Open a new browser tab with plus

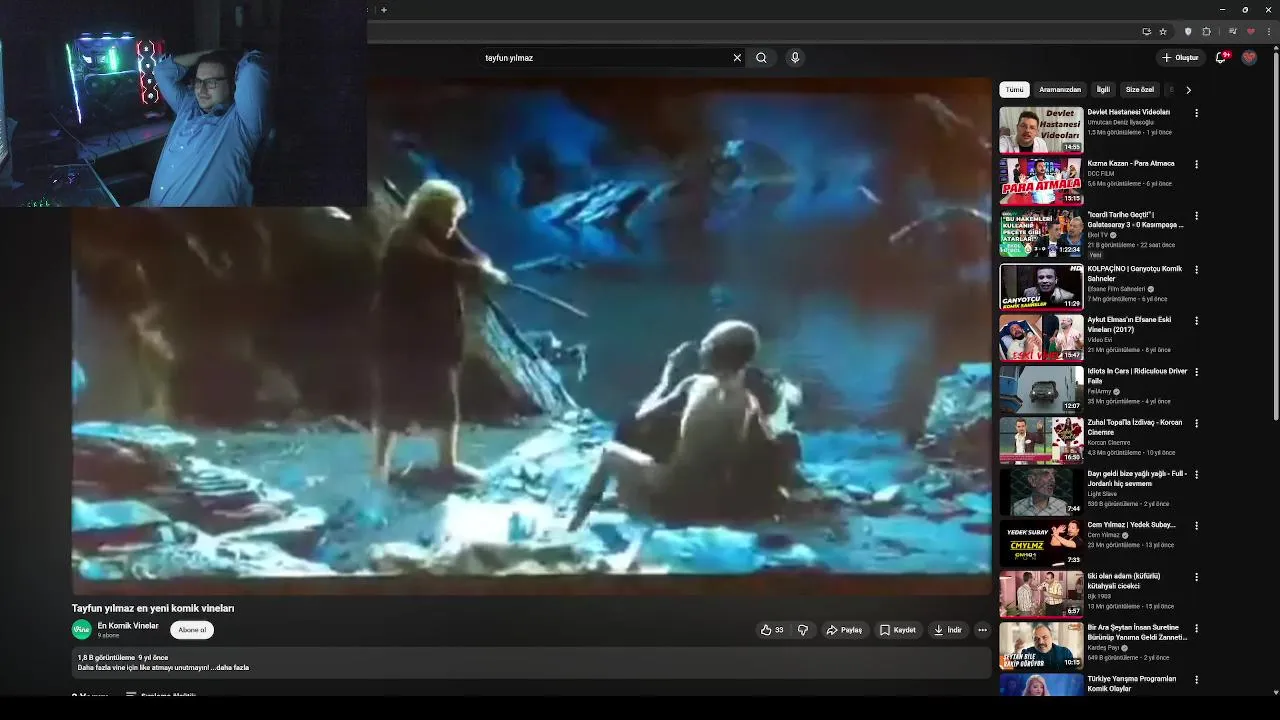pyautogui.click(x=384, y=10)
